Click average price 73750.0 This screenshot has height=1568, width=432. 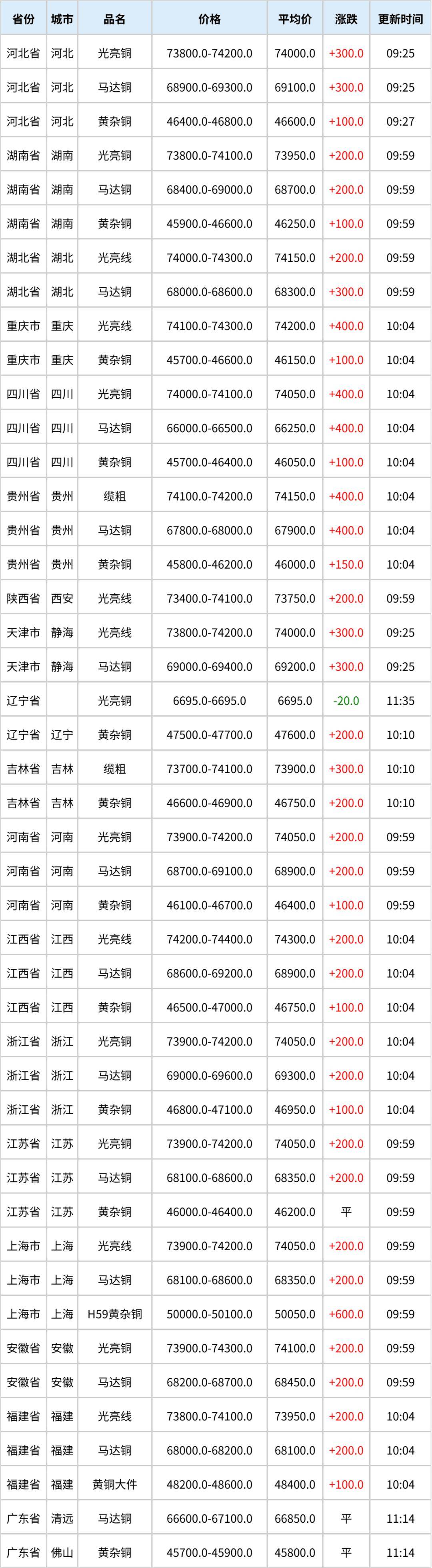295,599
